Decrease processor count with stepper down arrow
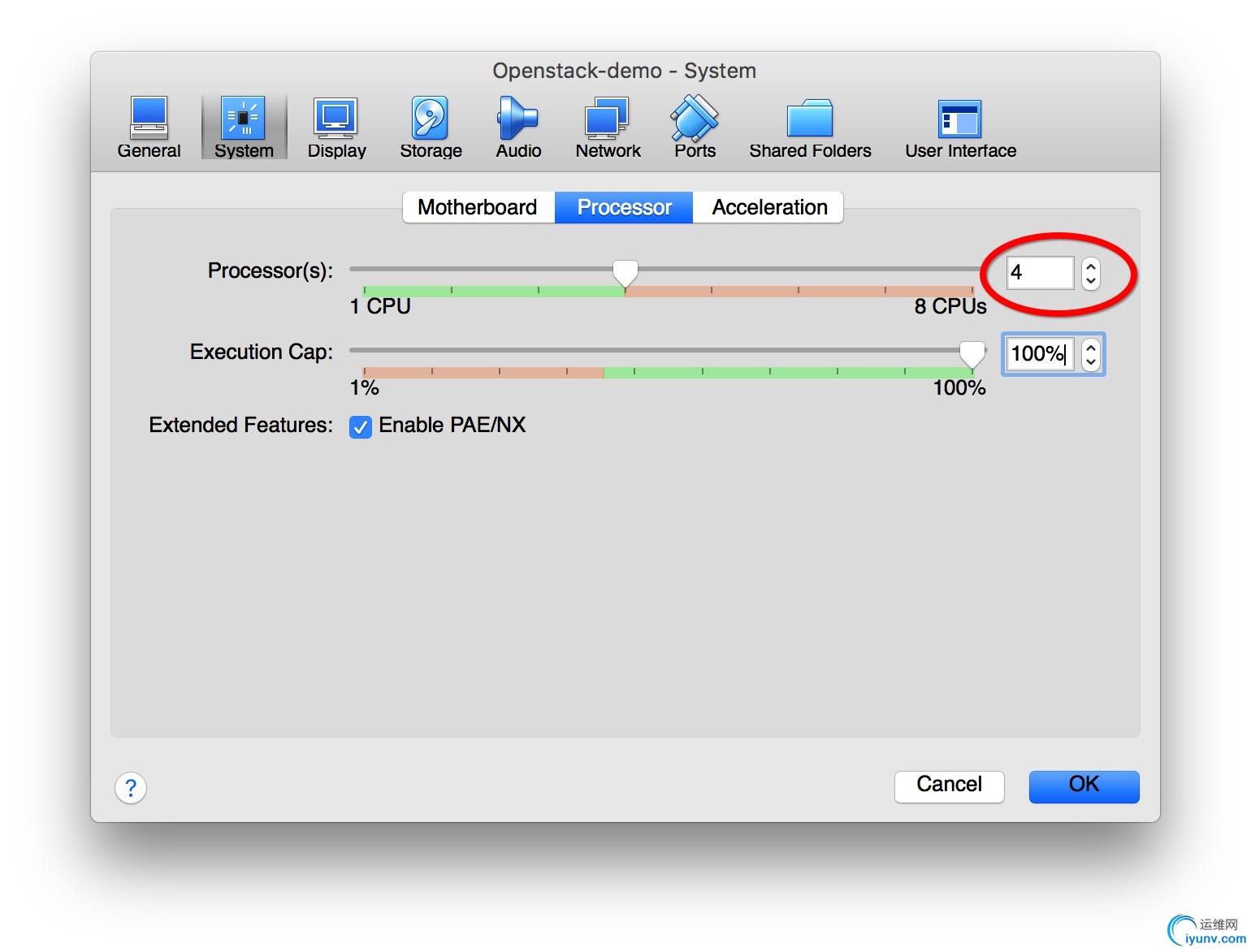This screenshot has height=952, width=1251. [1091, 280]
